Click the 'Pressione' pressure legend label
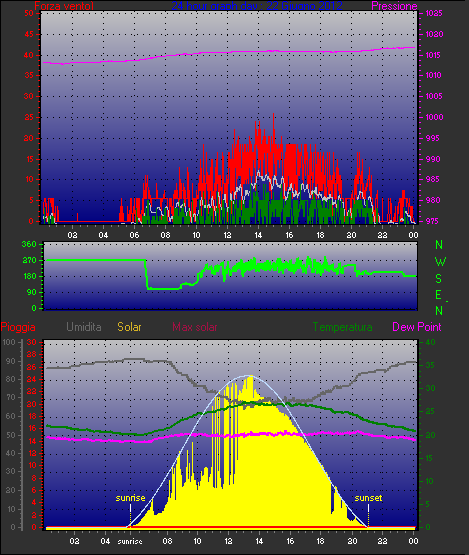This screenshot has width=469, height=555. click(x=394, y=6)
